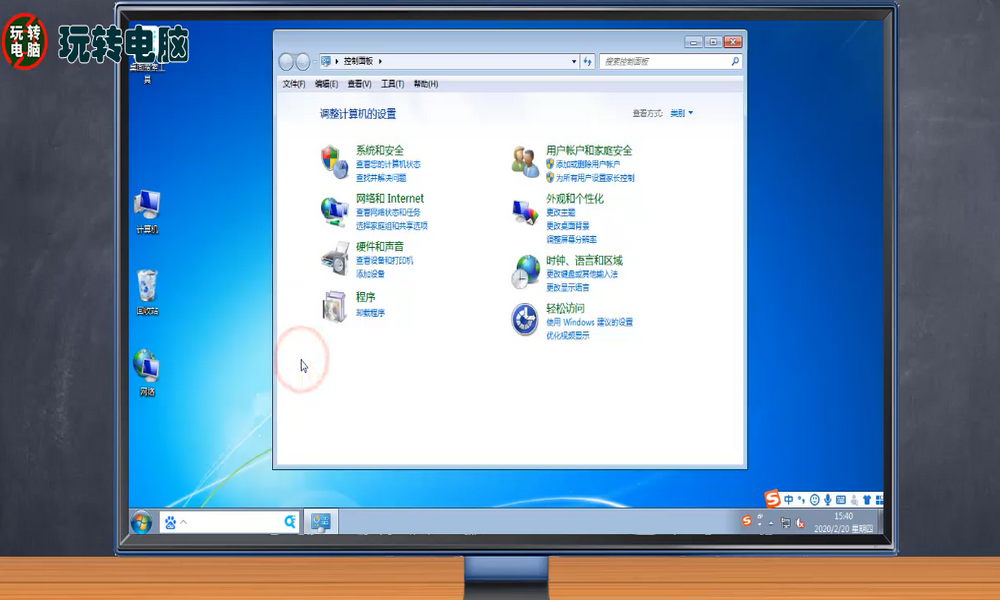Click the 查看设备和打印机 link

(x=385, y=260)
